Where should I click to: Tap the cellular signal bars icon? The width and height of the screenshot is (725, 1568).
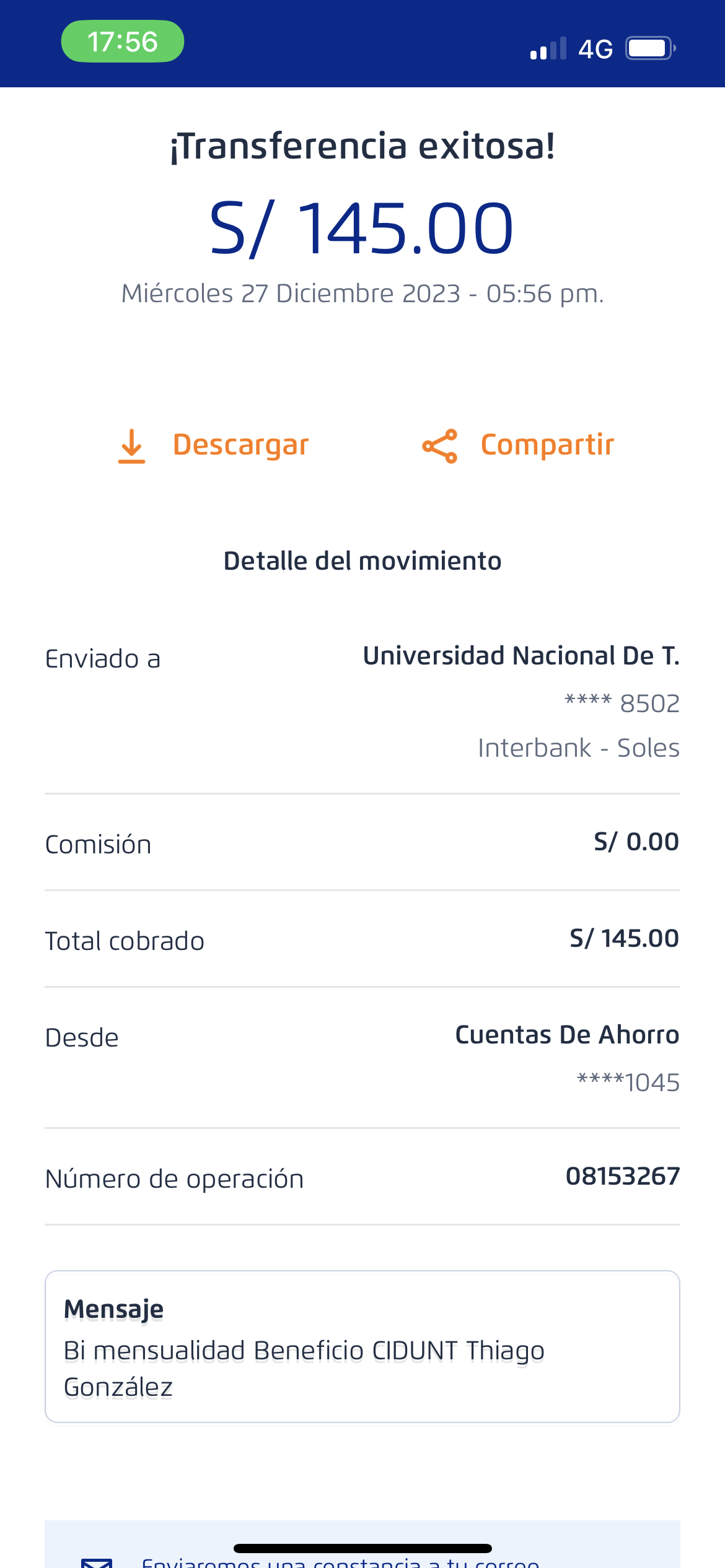(548, 48)
